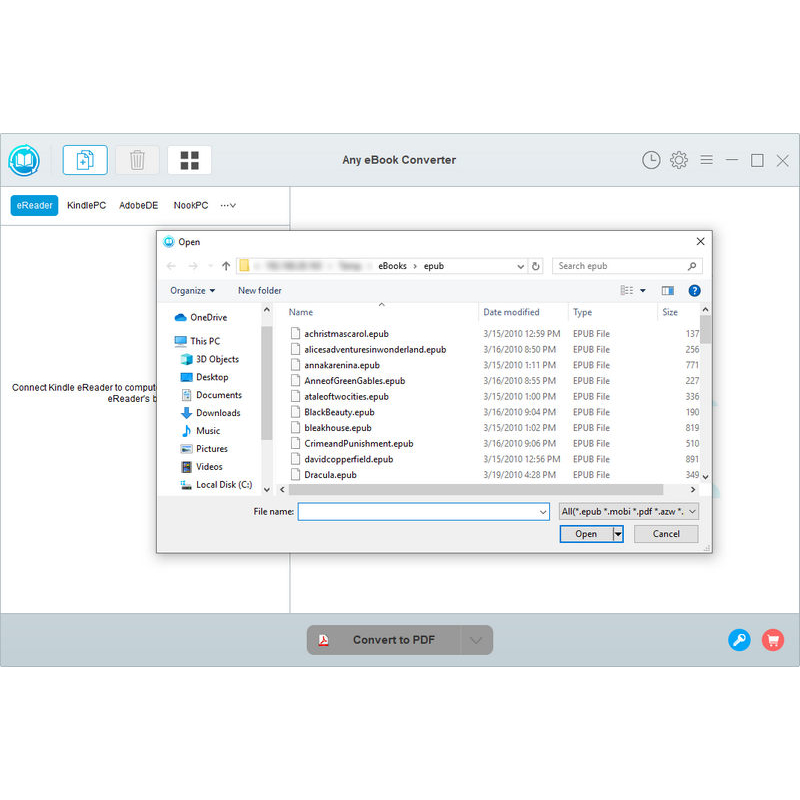The width and height of the screenshot is (800, 800).
Task: Click the Add eBook files icon
Action: click(x=85, y=160)
